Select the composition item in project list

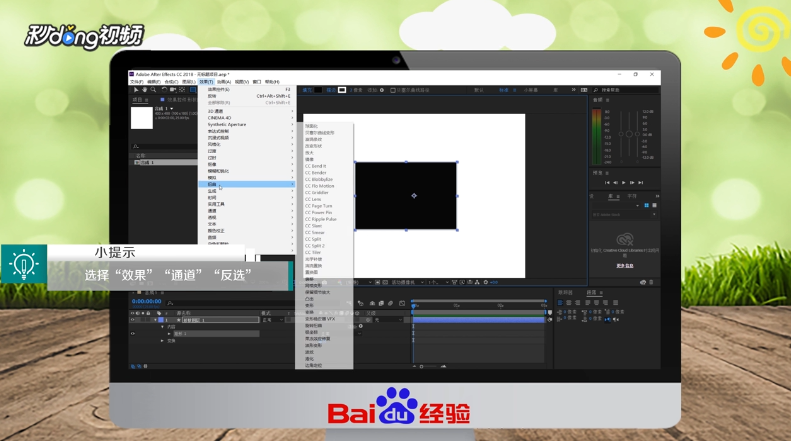click(x=165, y=162)
